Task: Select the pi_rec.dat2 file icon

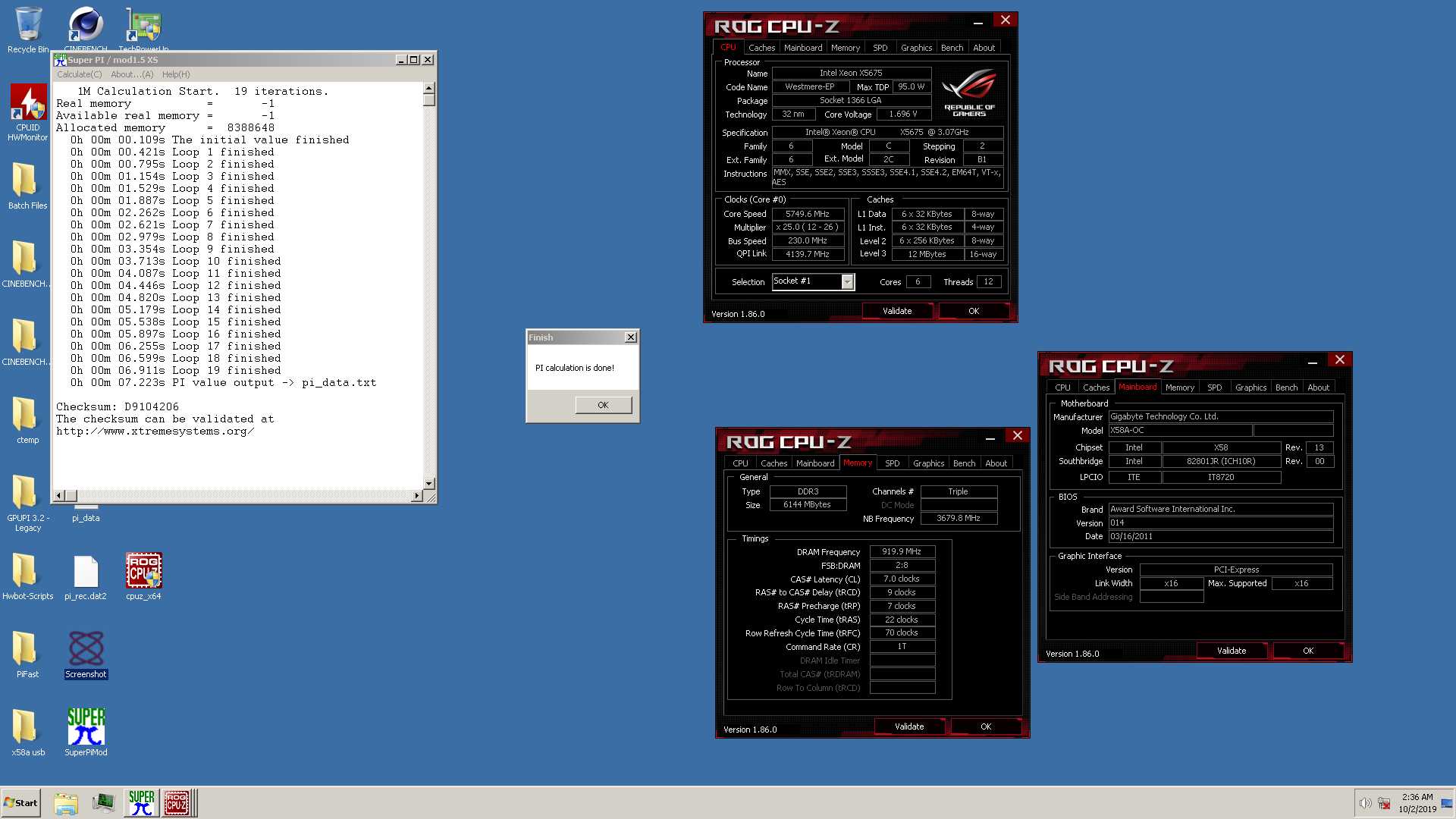Action: coord(86,576)
